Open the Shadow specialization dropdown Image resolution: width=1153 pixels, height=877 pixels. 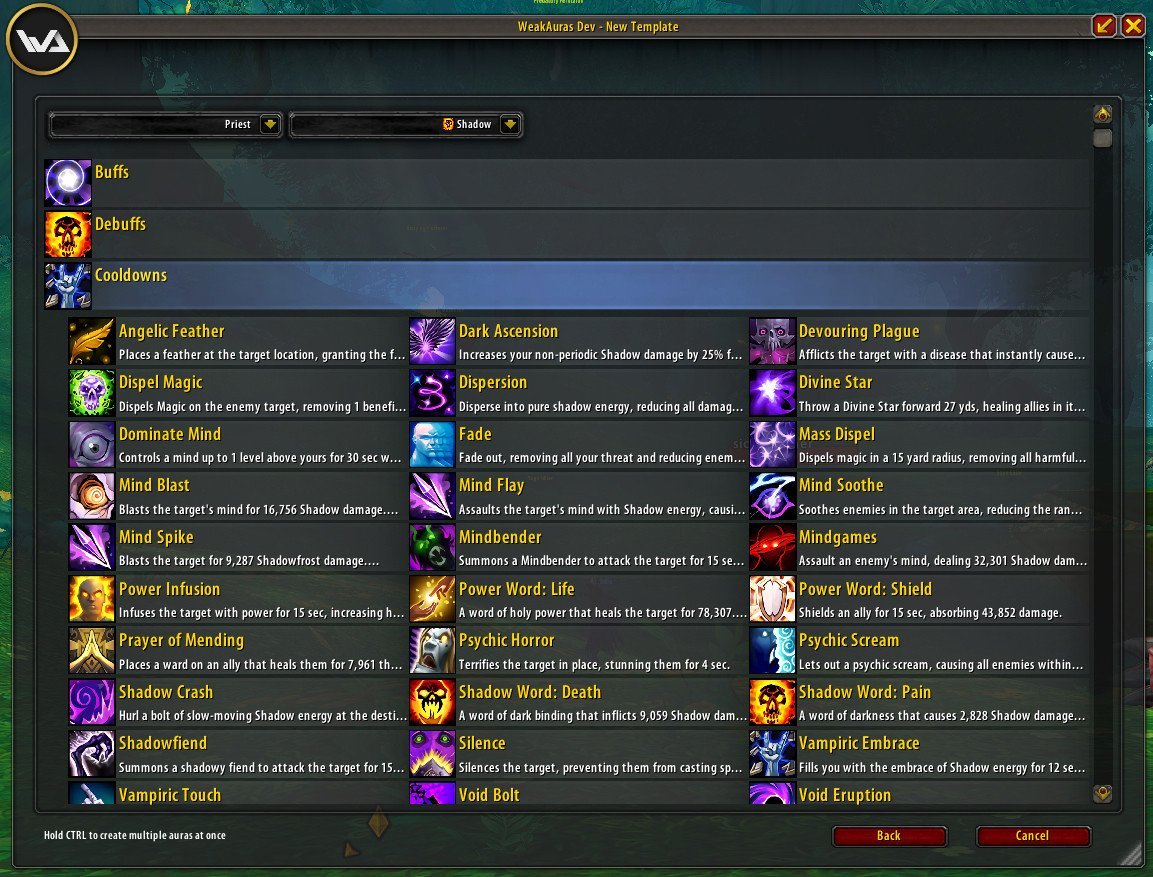406,124
